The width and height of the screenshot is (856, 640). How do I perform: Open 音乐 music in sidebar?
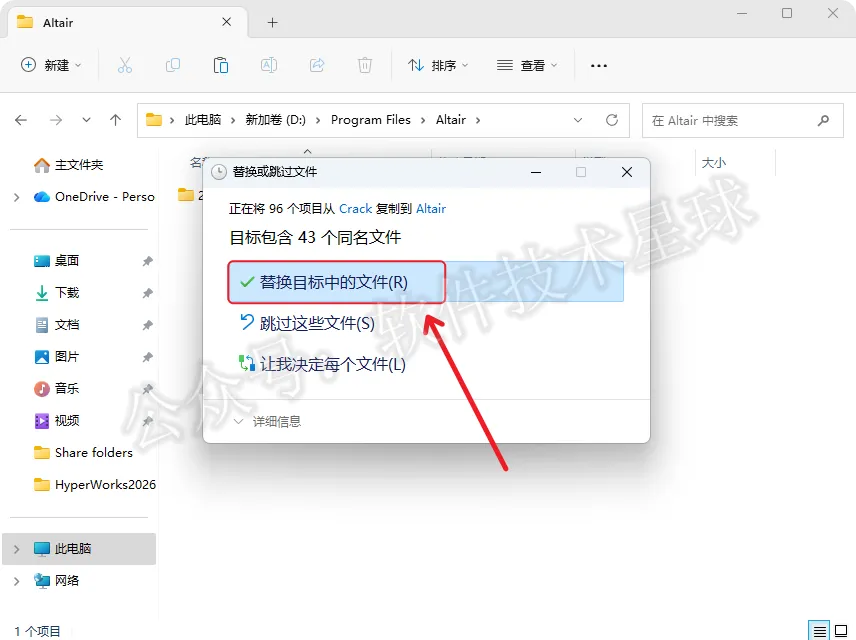pos(57,389)
